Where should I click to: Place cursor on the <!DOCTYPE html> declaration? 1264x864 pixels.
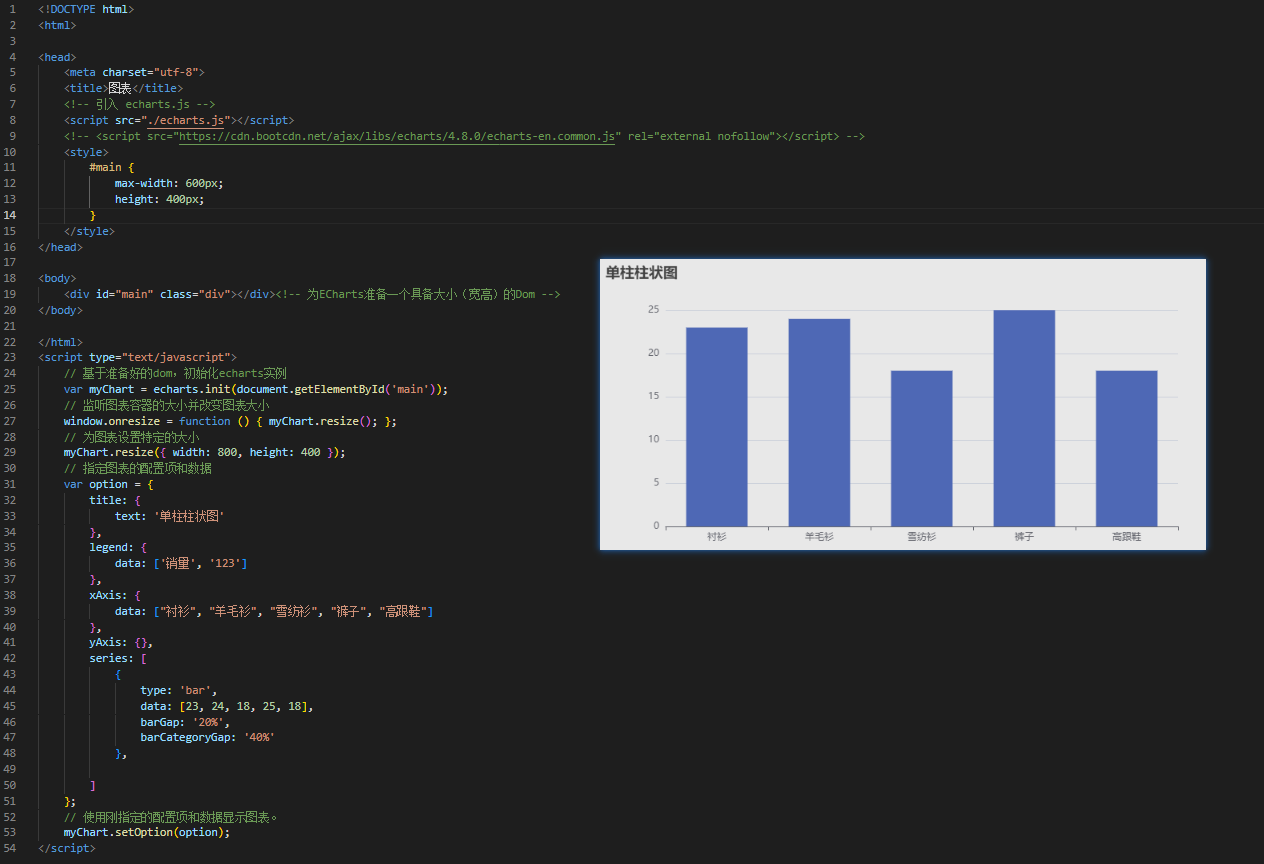(x=86, y=9)
